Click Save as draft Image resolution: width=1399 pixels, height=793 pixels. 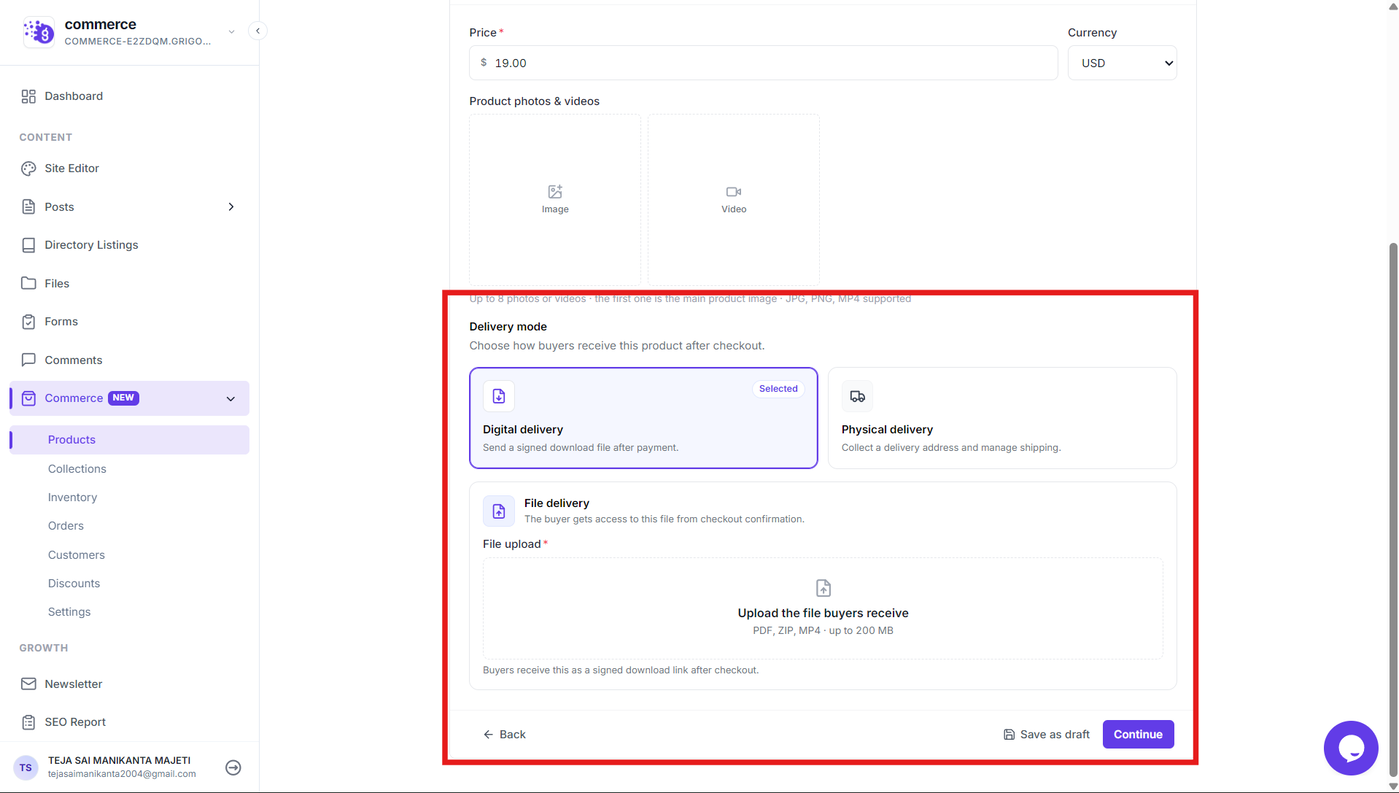point(1046,734)
